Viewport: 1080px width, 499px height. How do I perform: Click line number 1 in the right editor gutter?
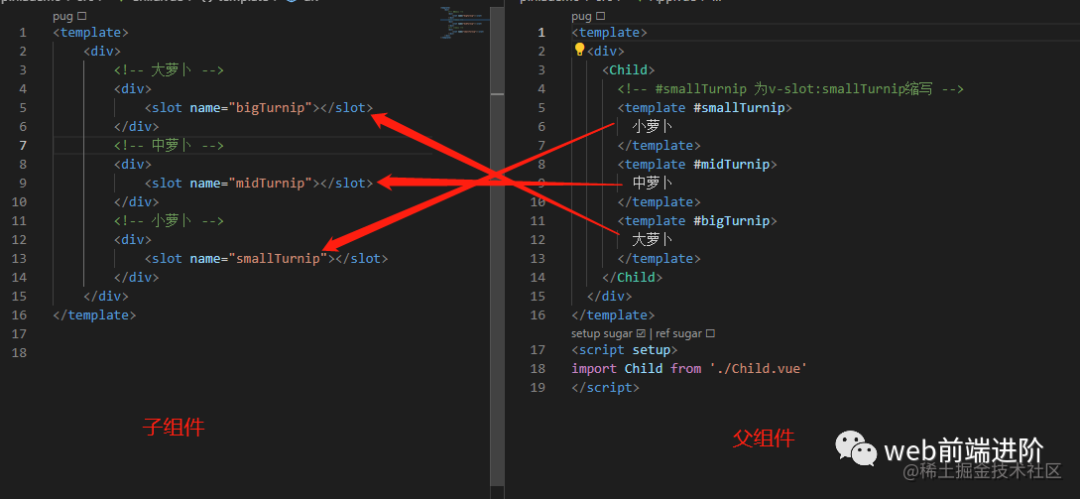click(x=541, y=32)
